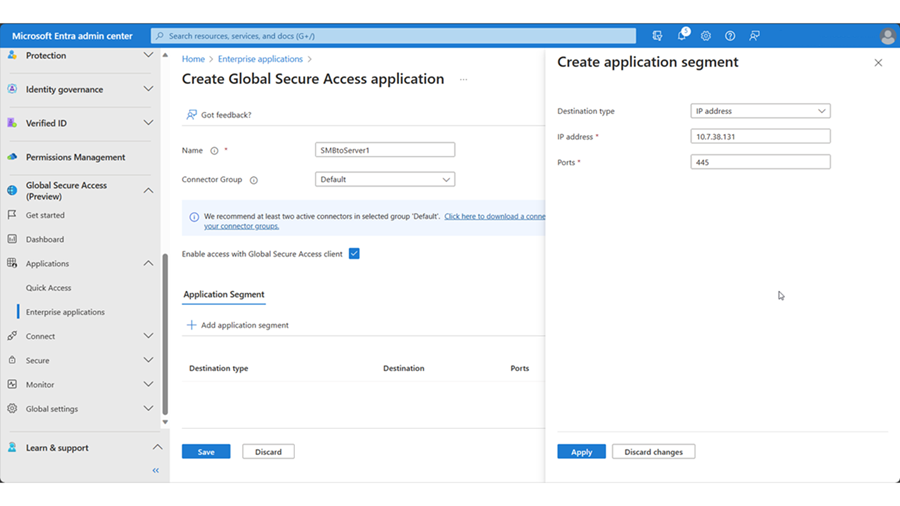Expand the Identity governance chevron

148,89
